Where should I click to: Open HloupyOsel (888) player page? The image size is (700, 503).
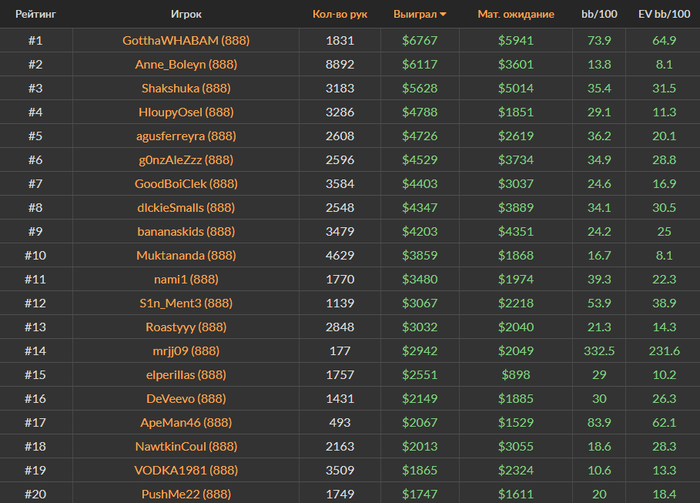pyautogui.click(x=185, y=112)
